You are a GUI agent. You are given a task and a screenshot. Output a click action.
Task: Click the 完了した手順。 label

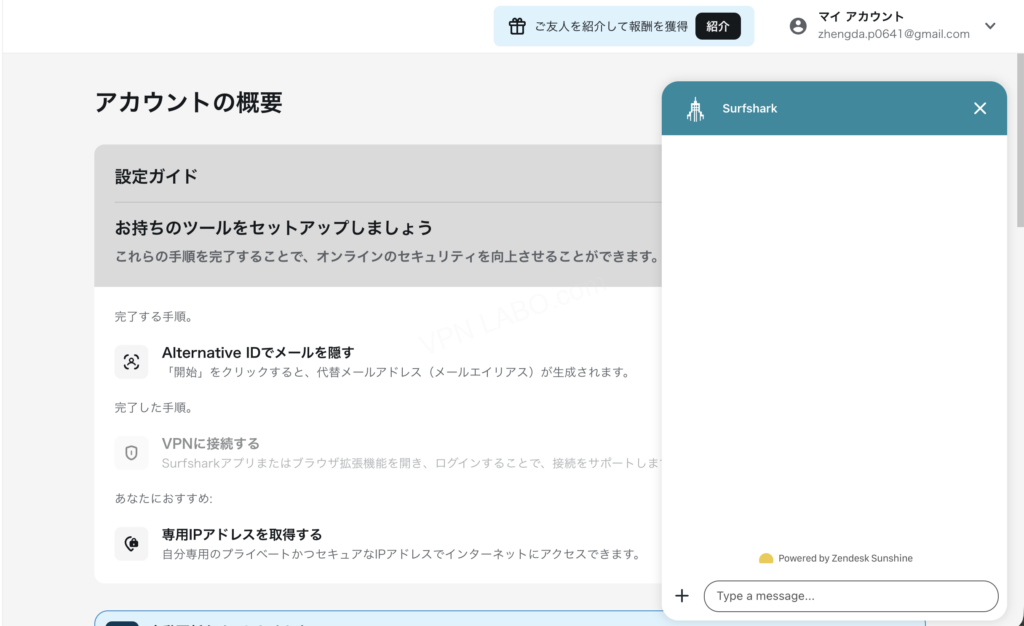pos(155,407)
